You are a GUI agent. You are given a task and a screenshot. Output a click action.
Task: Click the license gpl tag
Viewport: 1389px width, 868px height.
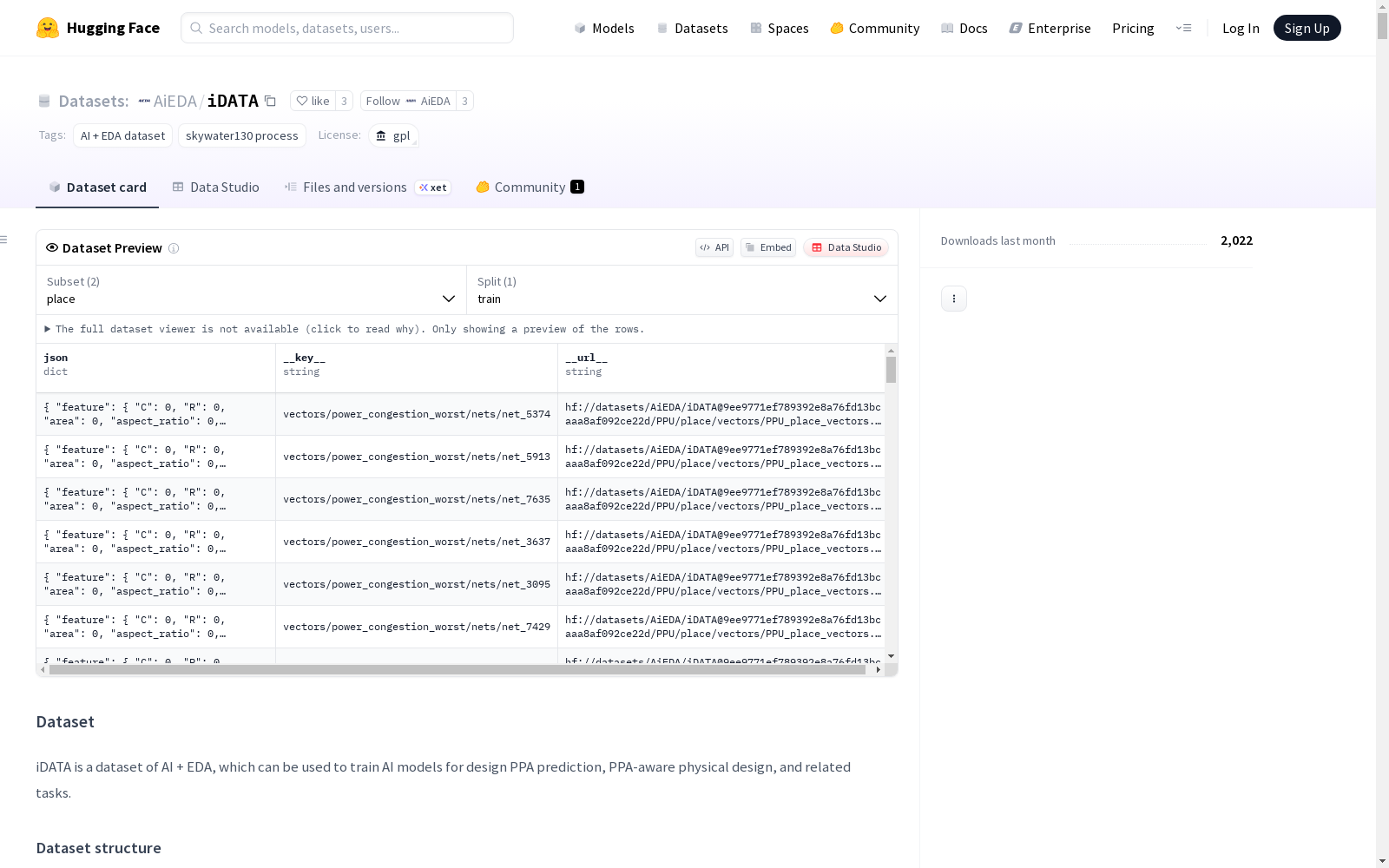[x=393, y=135]
